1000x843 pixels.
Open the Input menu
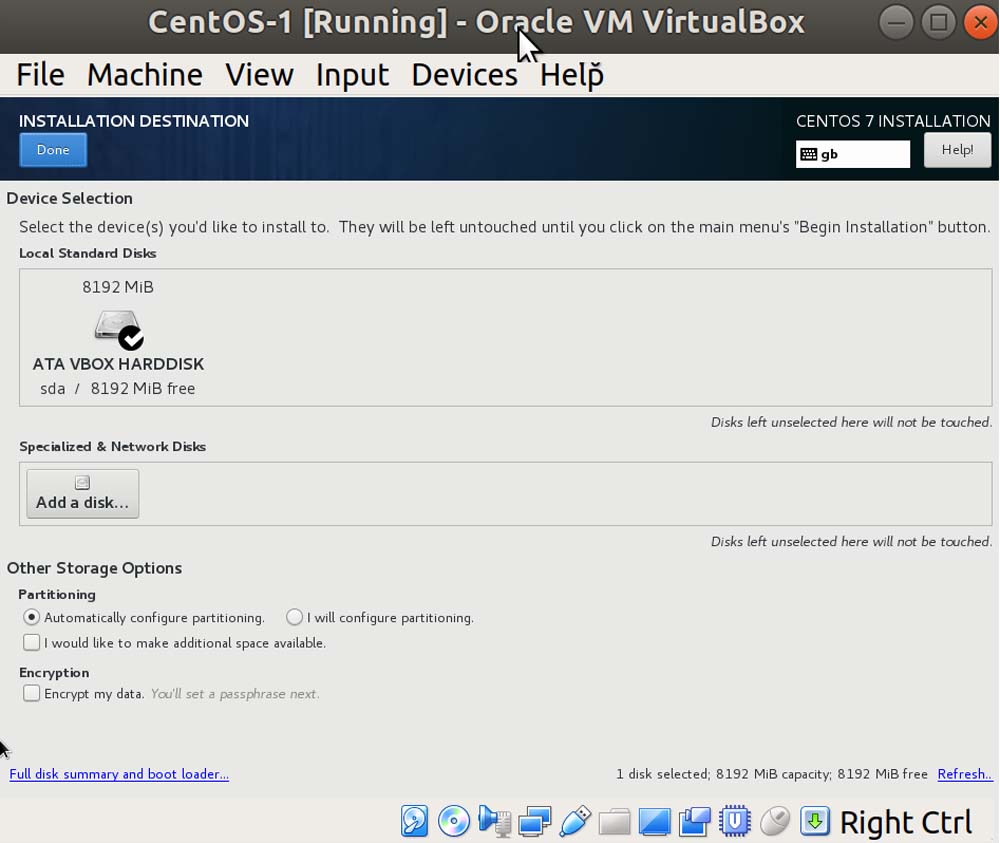point(352,75)
